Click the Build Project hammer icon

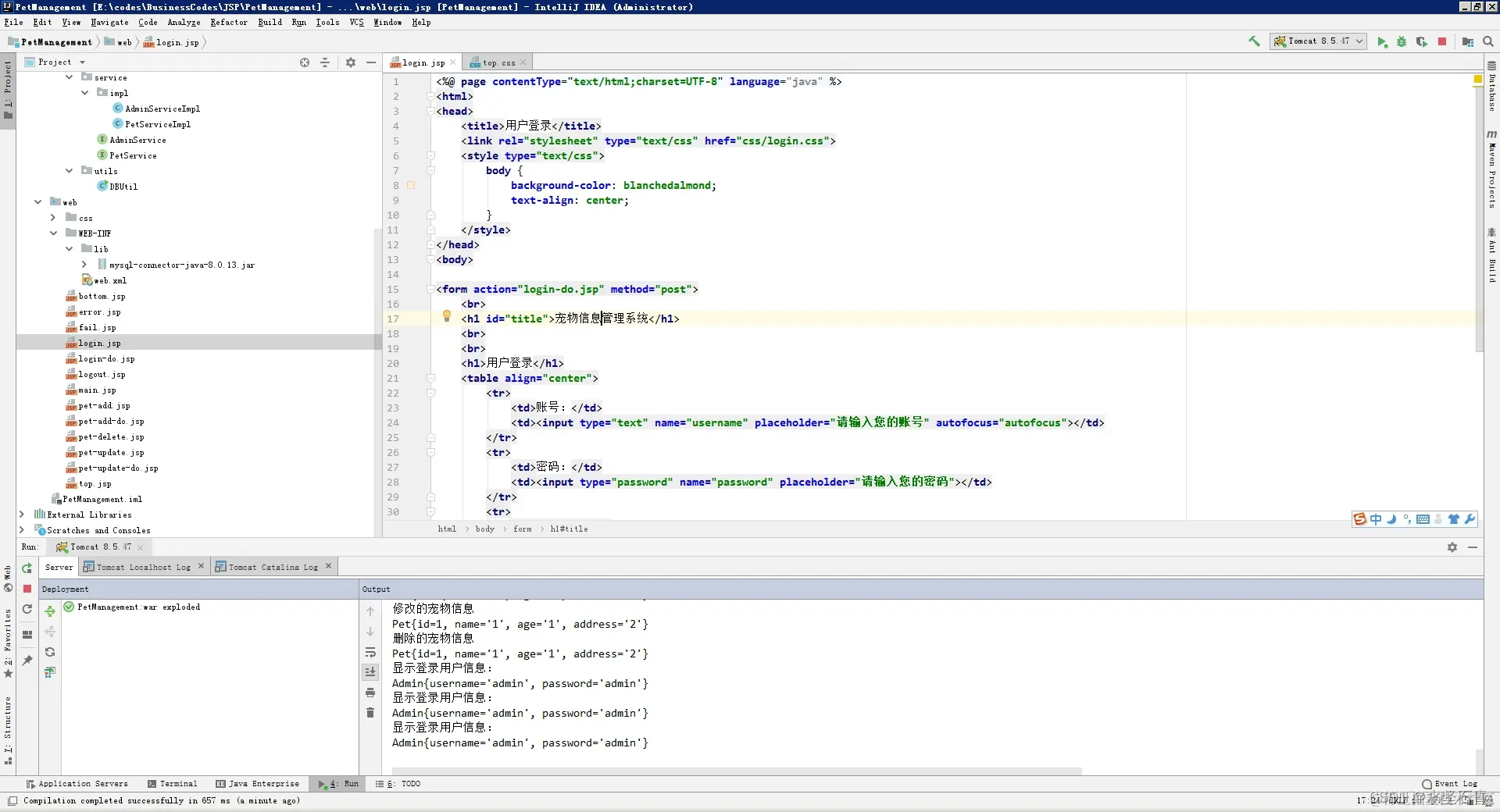[x=1254, y=41]
